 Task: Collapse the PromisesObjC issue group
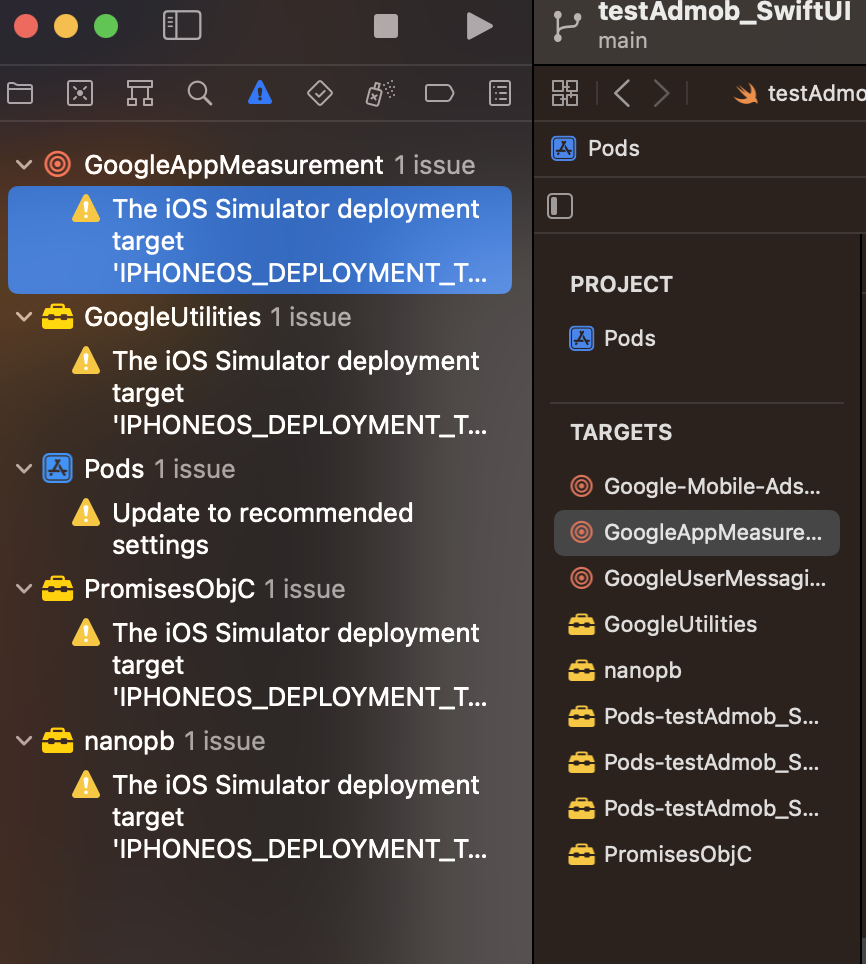(23, 589)
